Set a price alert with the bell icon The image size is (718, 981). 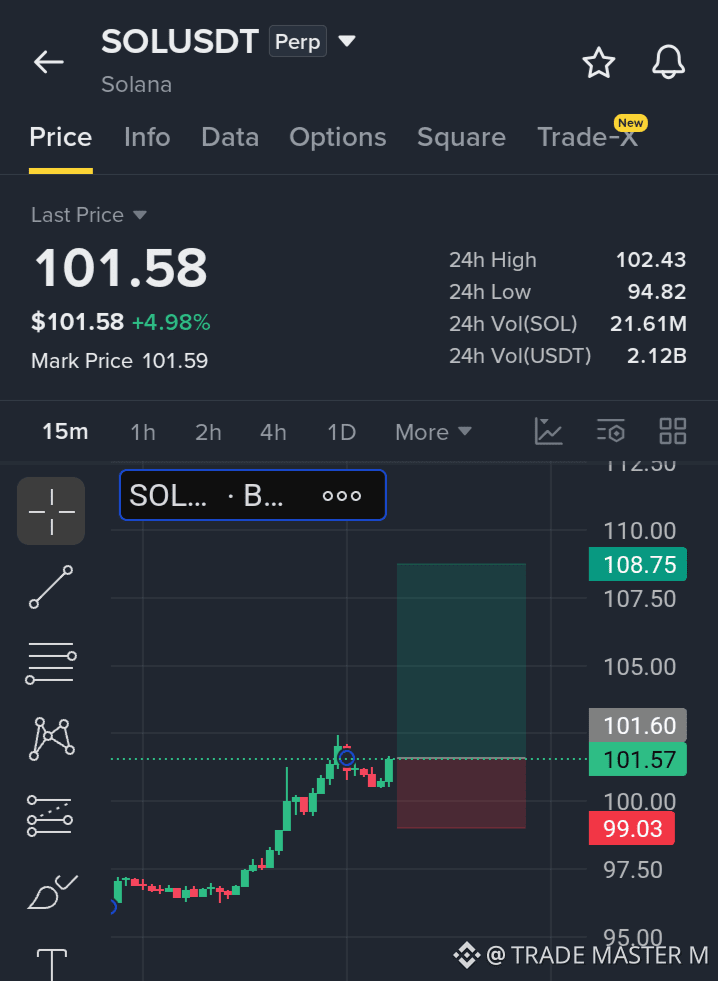coord(669,63)
